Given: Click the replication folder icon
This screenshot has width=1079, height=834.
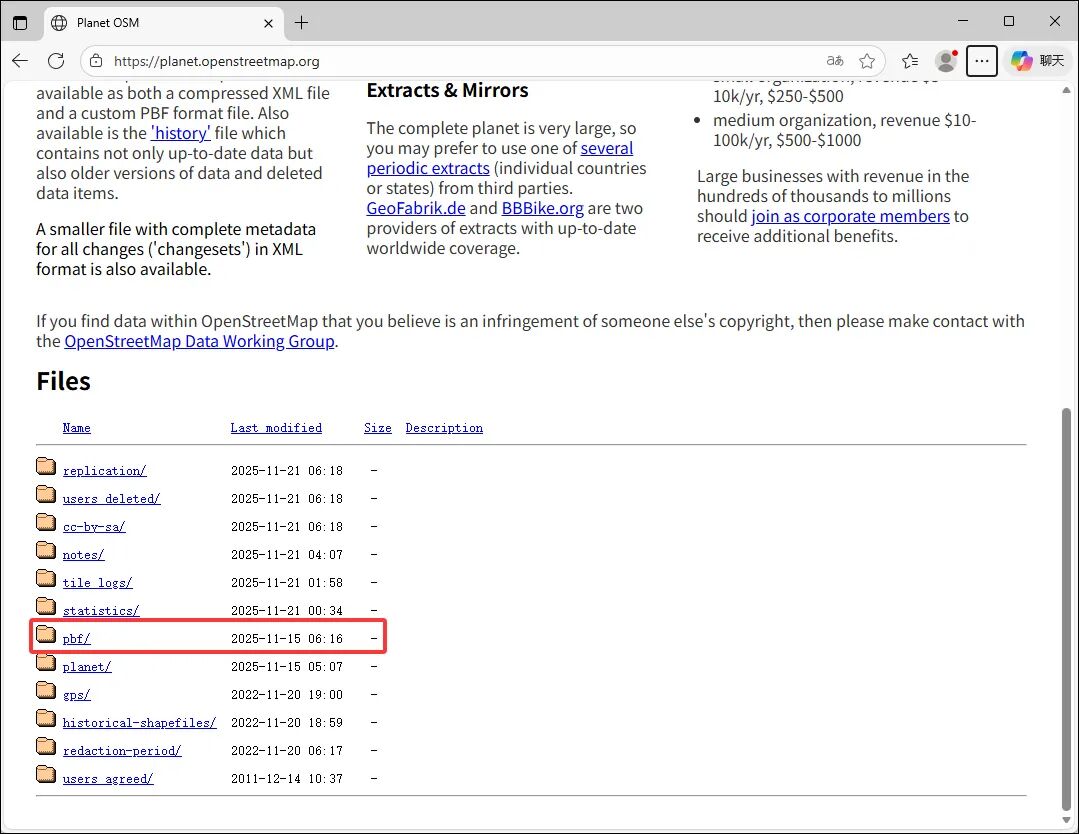Looking at the screenshot, I should 46,467.
